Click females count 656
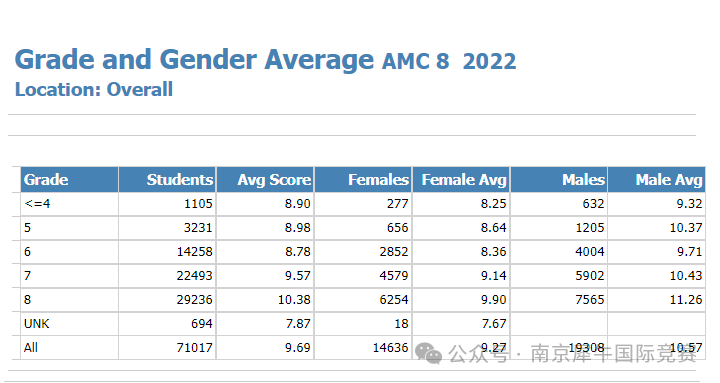 pyautogui.click(x=398, y=227)
